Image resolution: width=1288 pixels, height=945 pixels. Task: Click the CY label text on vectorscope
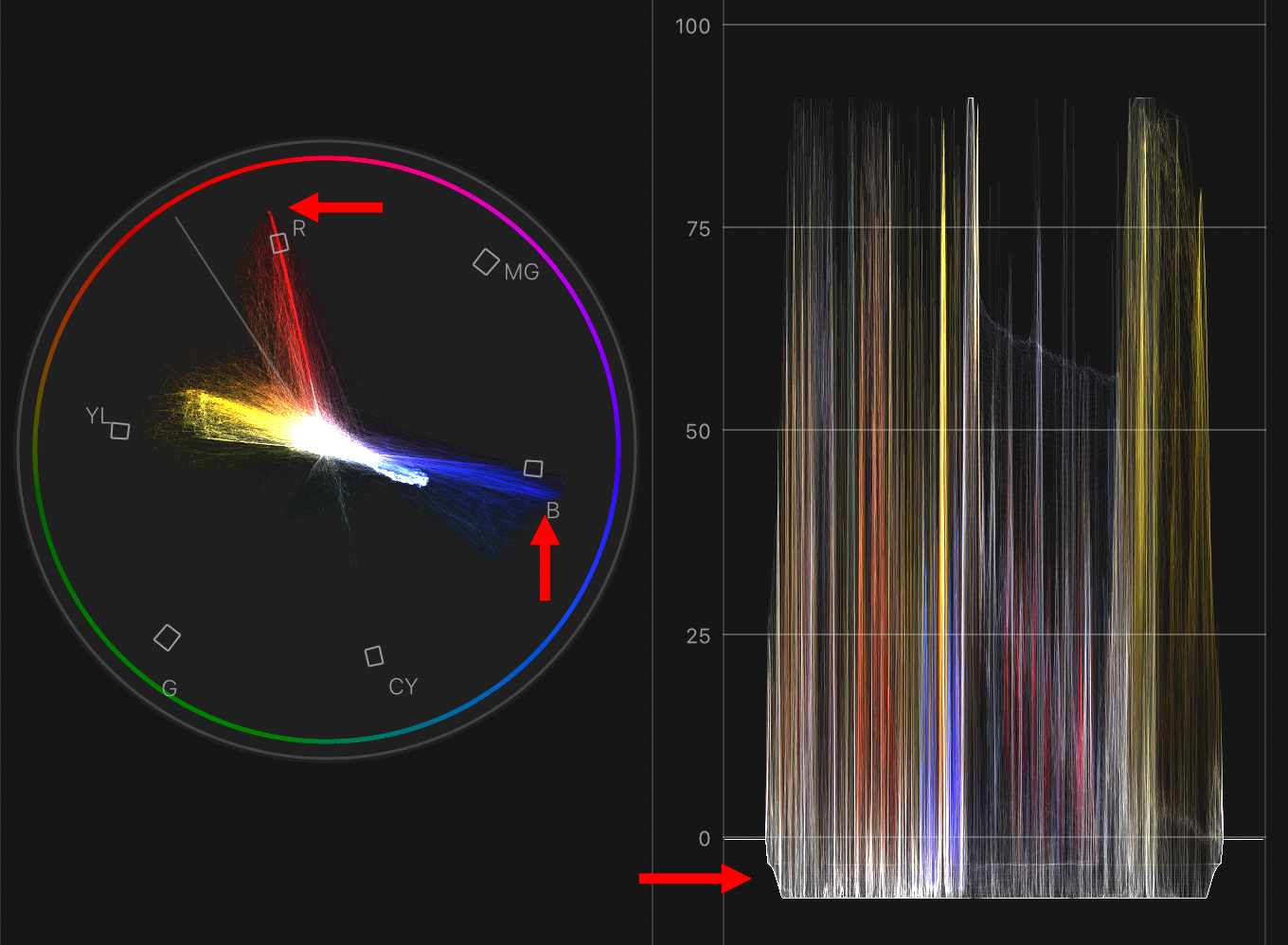point(402,686)
